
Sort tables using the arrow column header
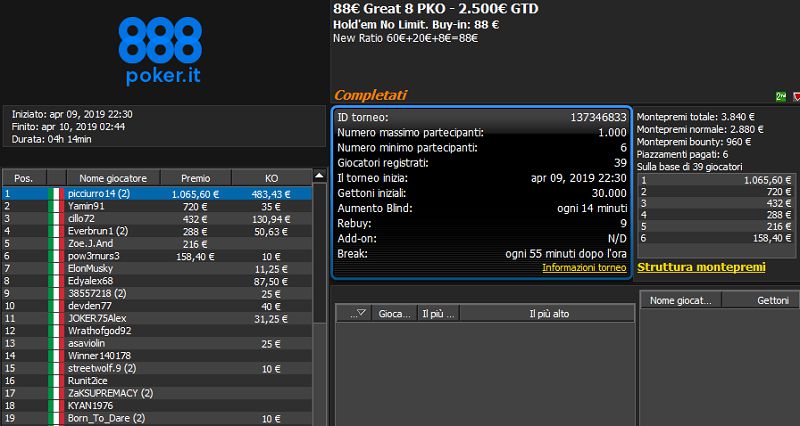(x=354, y=313)
